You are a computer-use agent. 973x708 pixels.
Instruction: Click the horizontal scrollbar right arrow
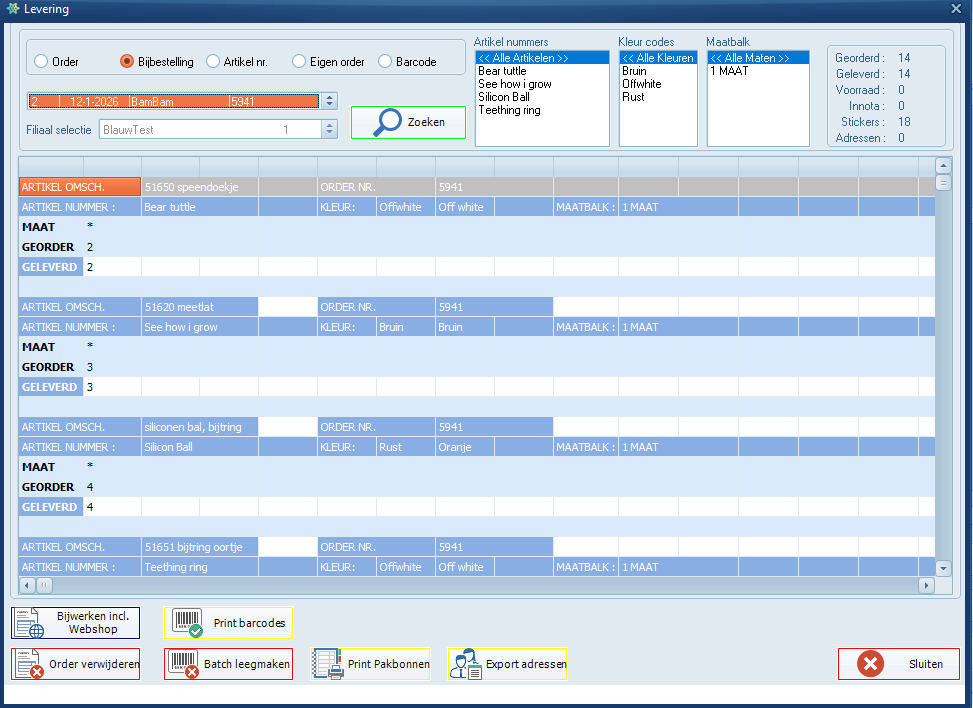926,585
